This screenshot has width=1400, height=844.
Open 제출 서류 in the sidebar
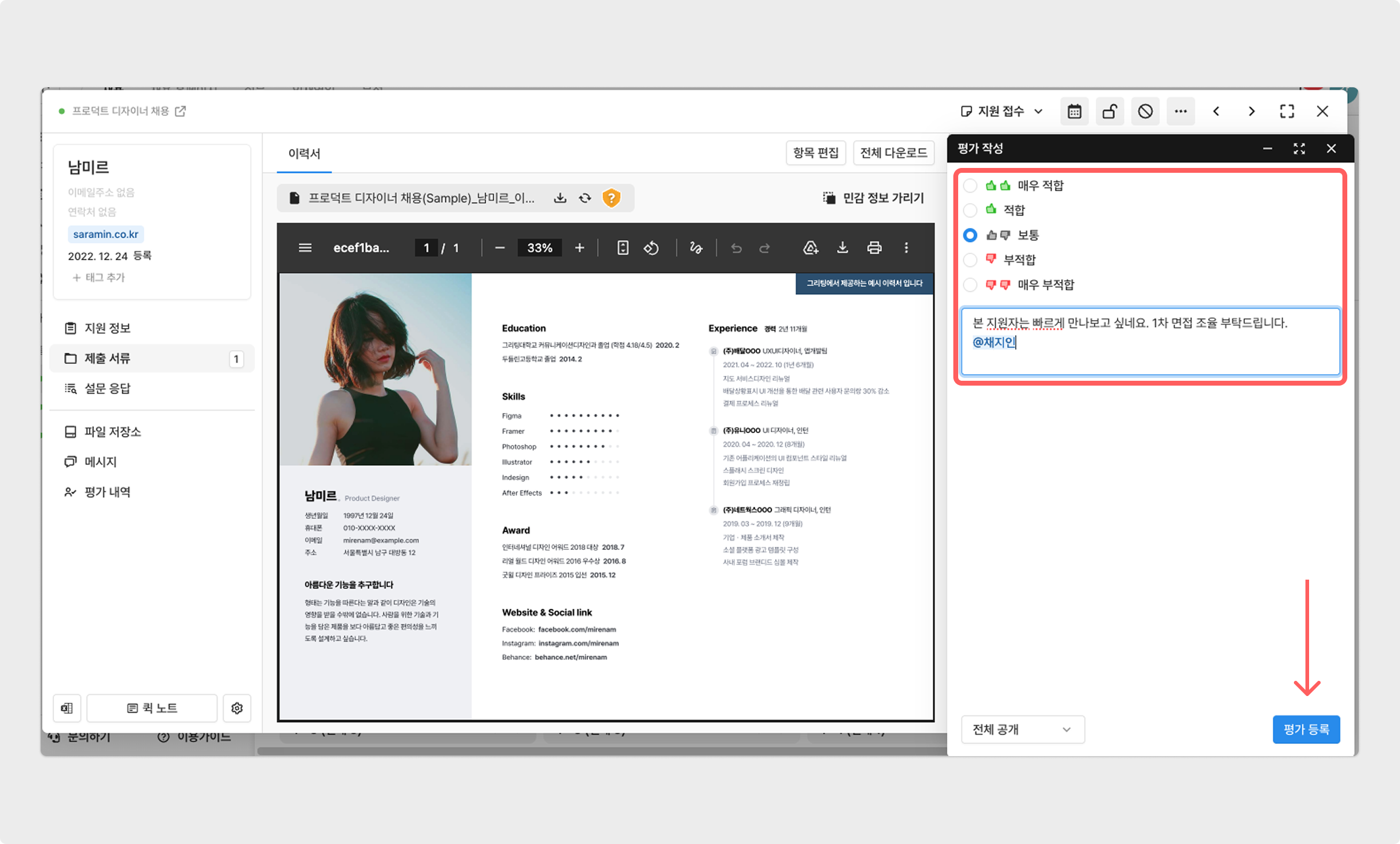click(152, 358)
